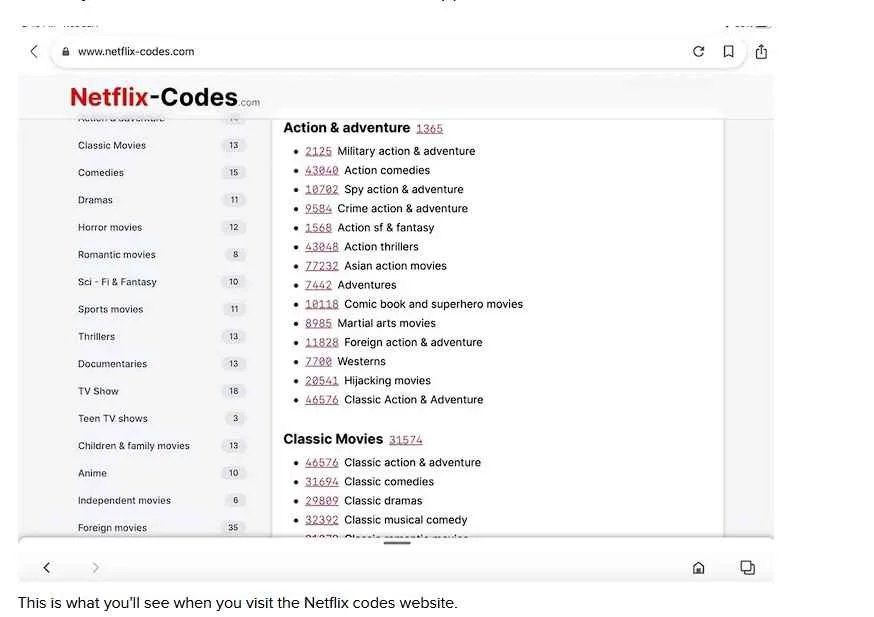This screenshot has width=874, height=617.
Task: Open code 32392 for Classic musical comedy
Action: pyautogui.click(x=322, y=520)
